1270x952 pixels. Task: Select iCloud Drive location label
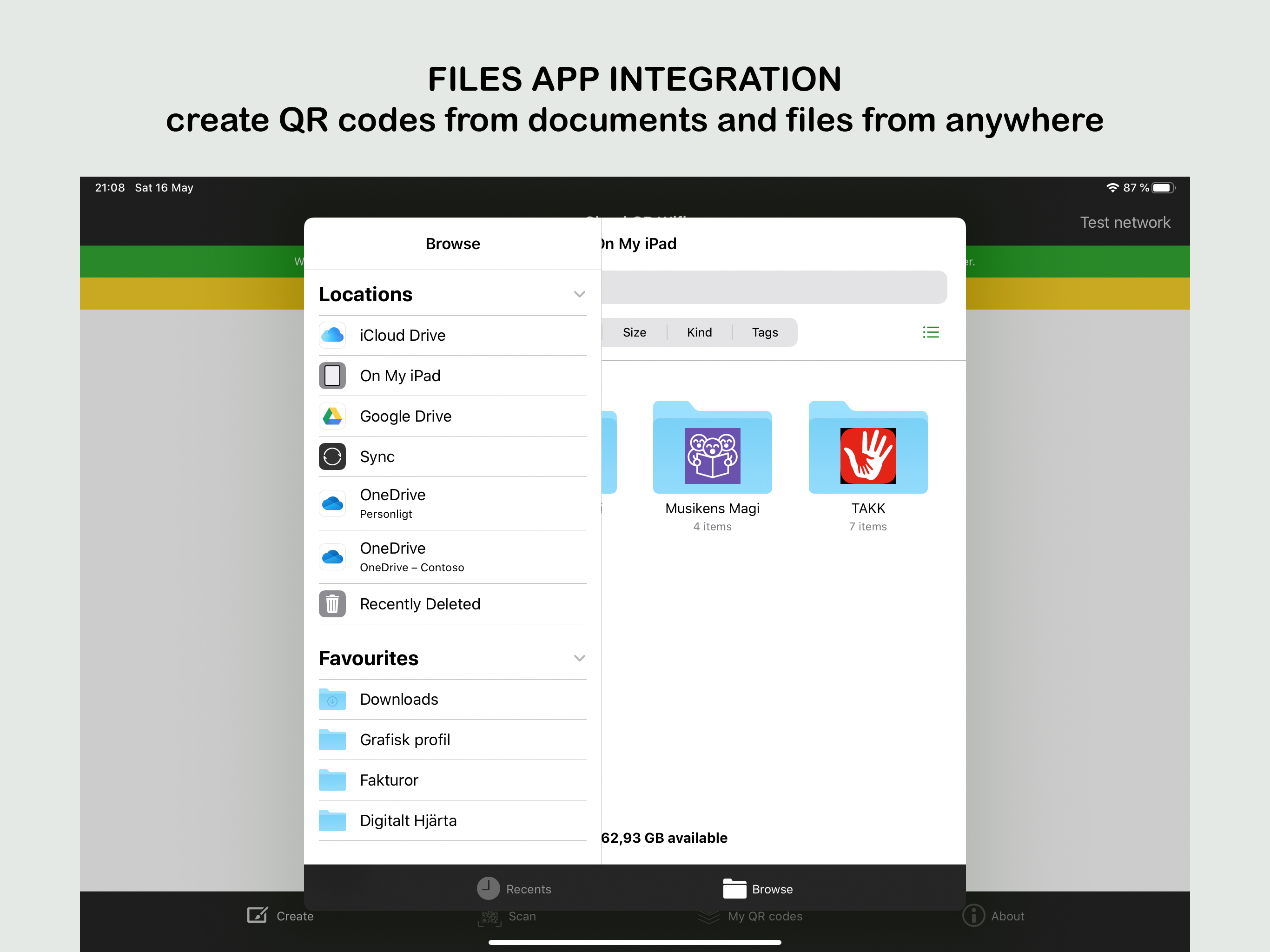tap(403, 335)
